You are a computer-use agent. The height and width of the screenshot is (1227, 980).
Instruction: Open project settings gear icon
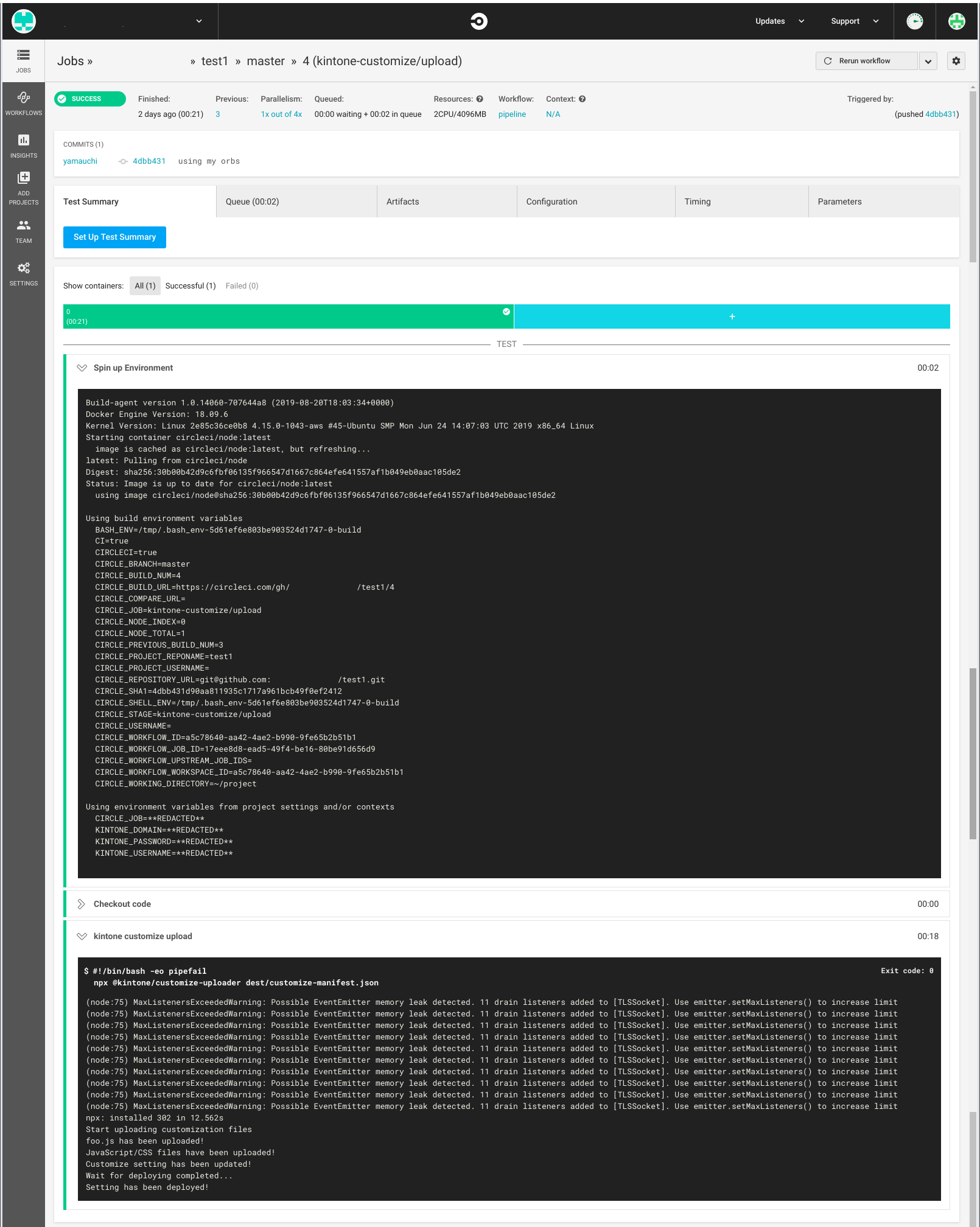coord(956,61)
